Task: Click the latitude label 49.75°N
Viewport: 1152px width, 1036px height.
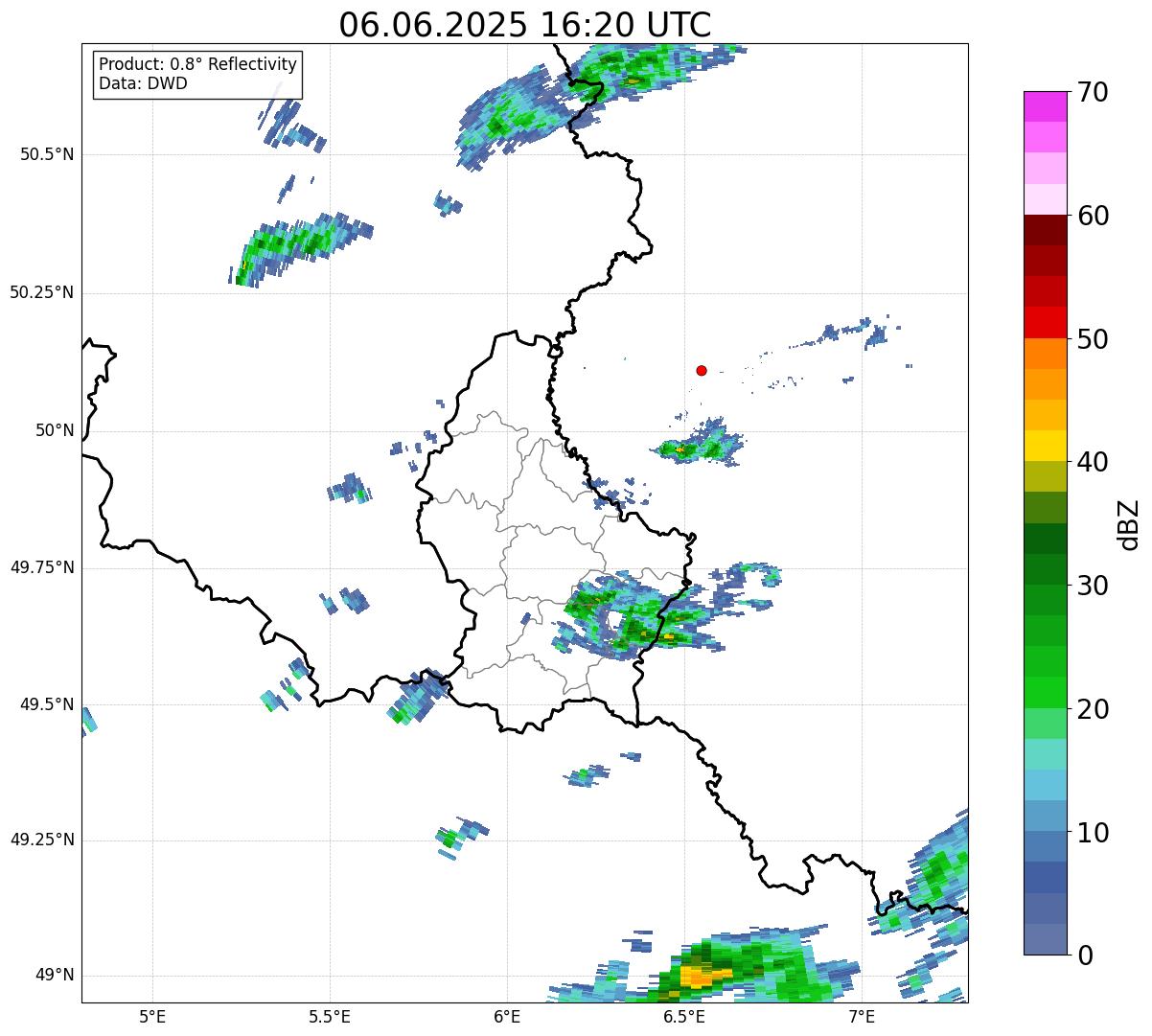Action: [x=41, y=568]
